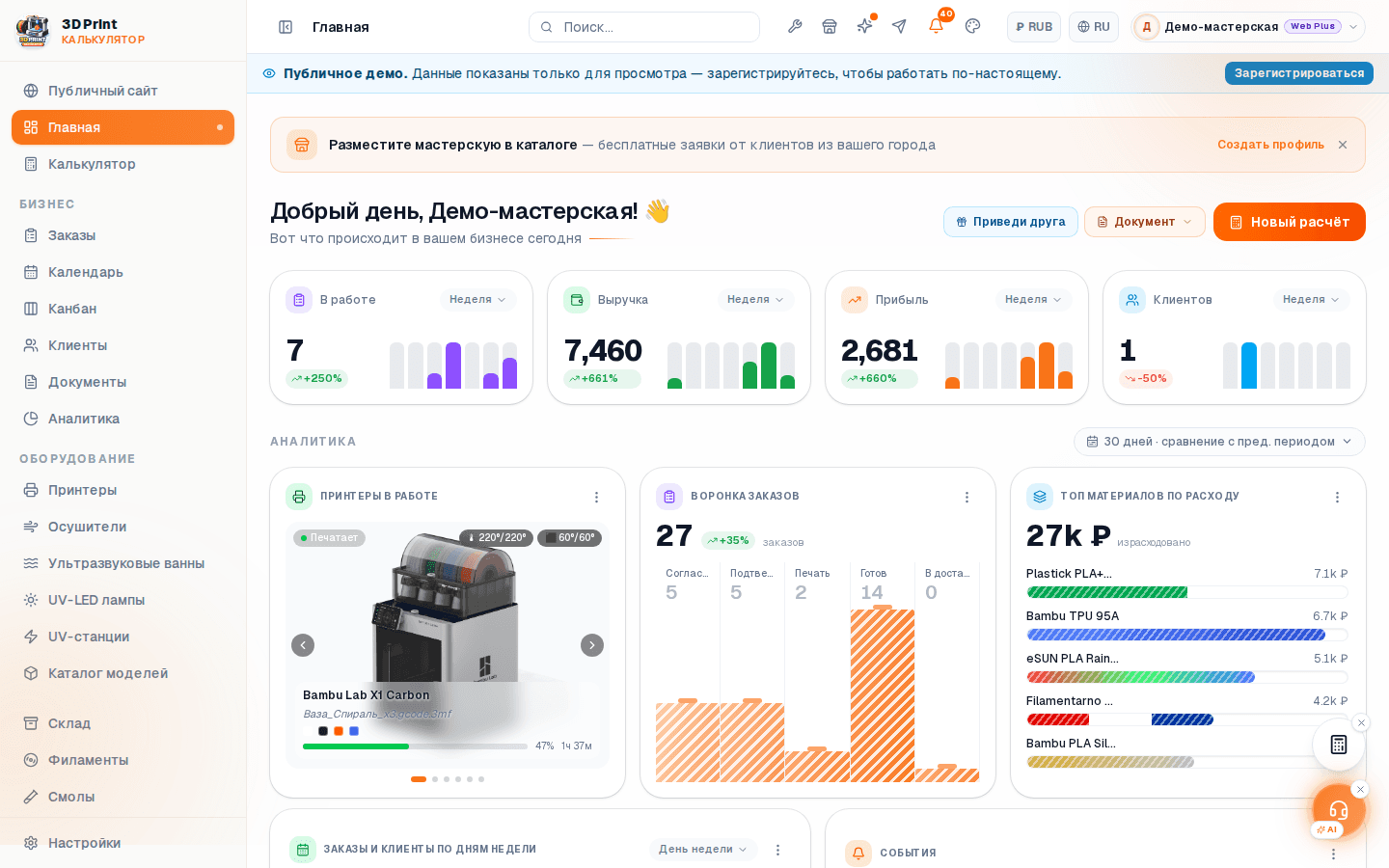1389x868 pixels.
Task: Open the theme palette icon
Action: pyautogui.click(x=972, y=26)
